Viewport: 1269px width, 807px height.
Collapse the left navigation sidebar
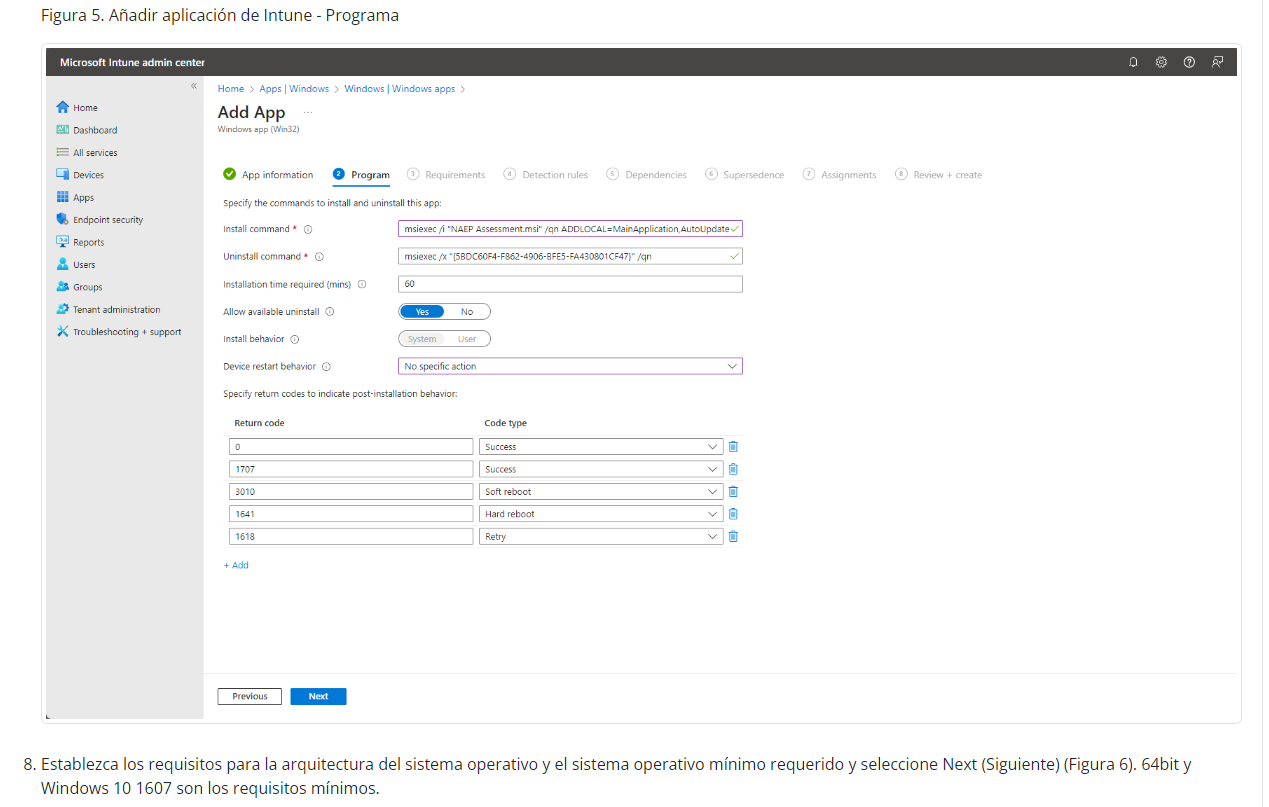(x=194, y=87)
